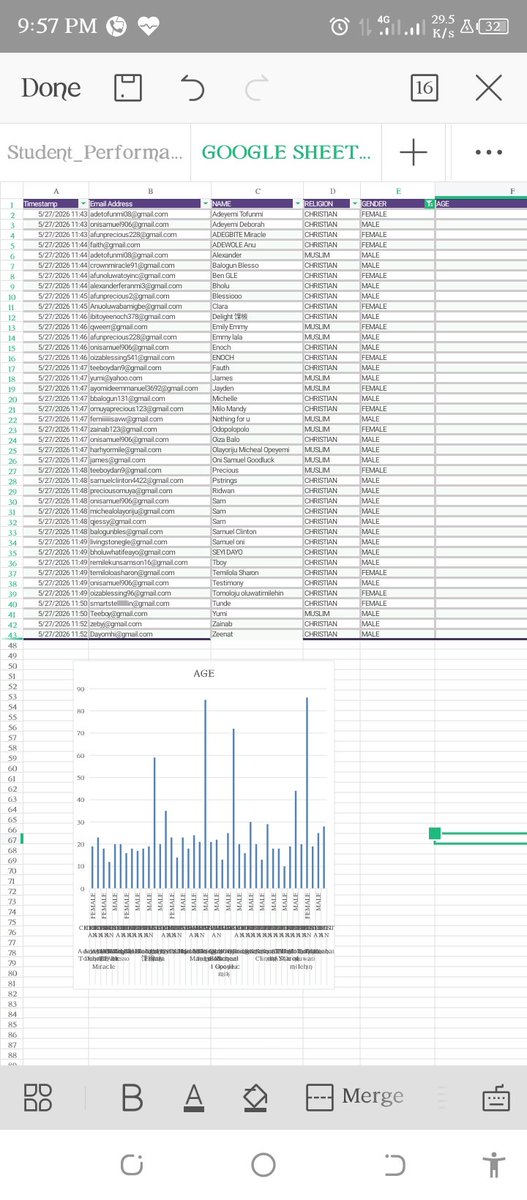Select name cell ADEWOLE Anu
Viewport: 527px width, 1200px height.
257,245
